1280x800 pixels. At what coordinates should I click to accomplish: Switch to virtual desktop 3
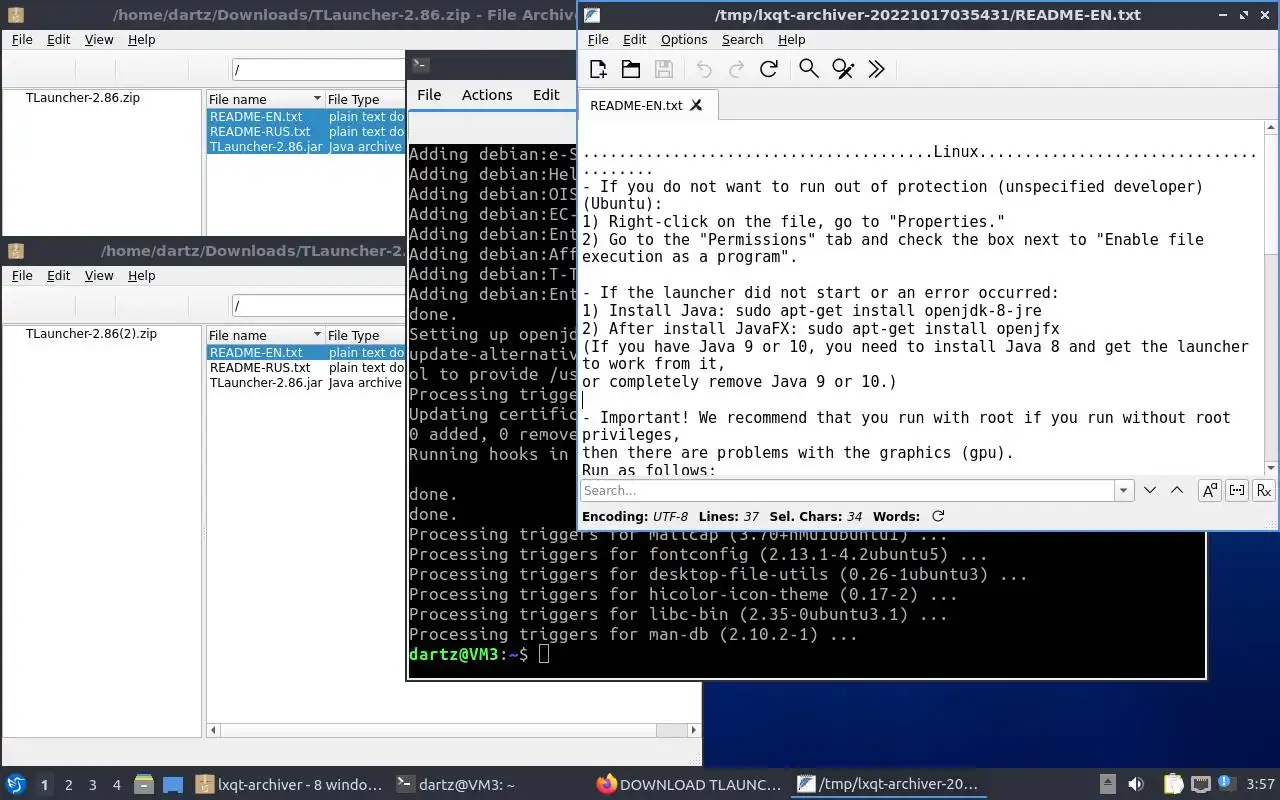click(x=92, y=785)
